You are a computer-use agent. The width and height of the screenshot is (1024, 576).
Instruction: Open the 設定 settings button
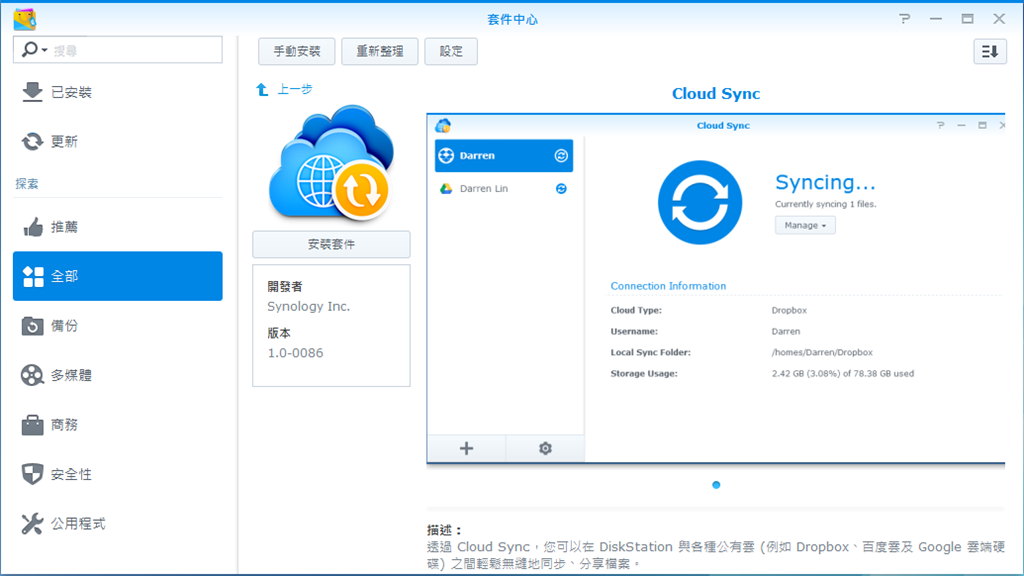pos(451,51)
